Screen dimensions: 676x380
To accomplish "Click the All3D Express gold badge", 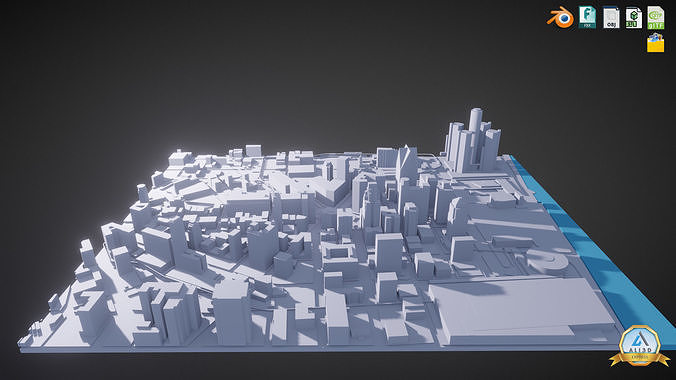I will 639,346.
